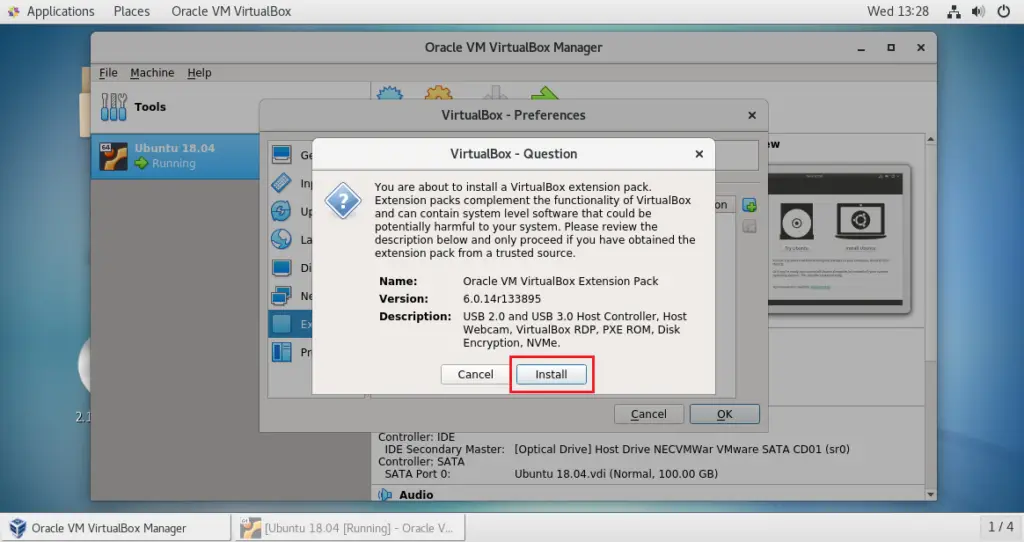Viewport: 1024px width, 542px height.
Task: Close the Oracle VM VirtualBox Manager window
Action: click(x=921, y=48)
